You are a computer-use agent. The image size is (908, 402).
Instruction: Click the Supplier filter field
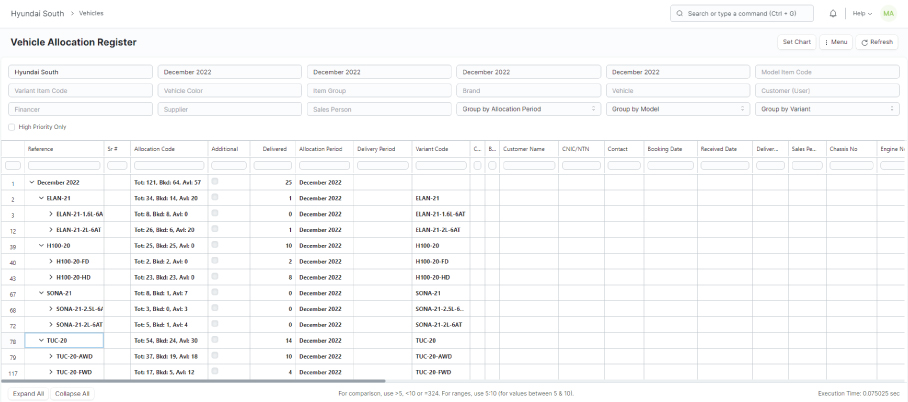click(x=229, y=109)
